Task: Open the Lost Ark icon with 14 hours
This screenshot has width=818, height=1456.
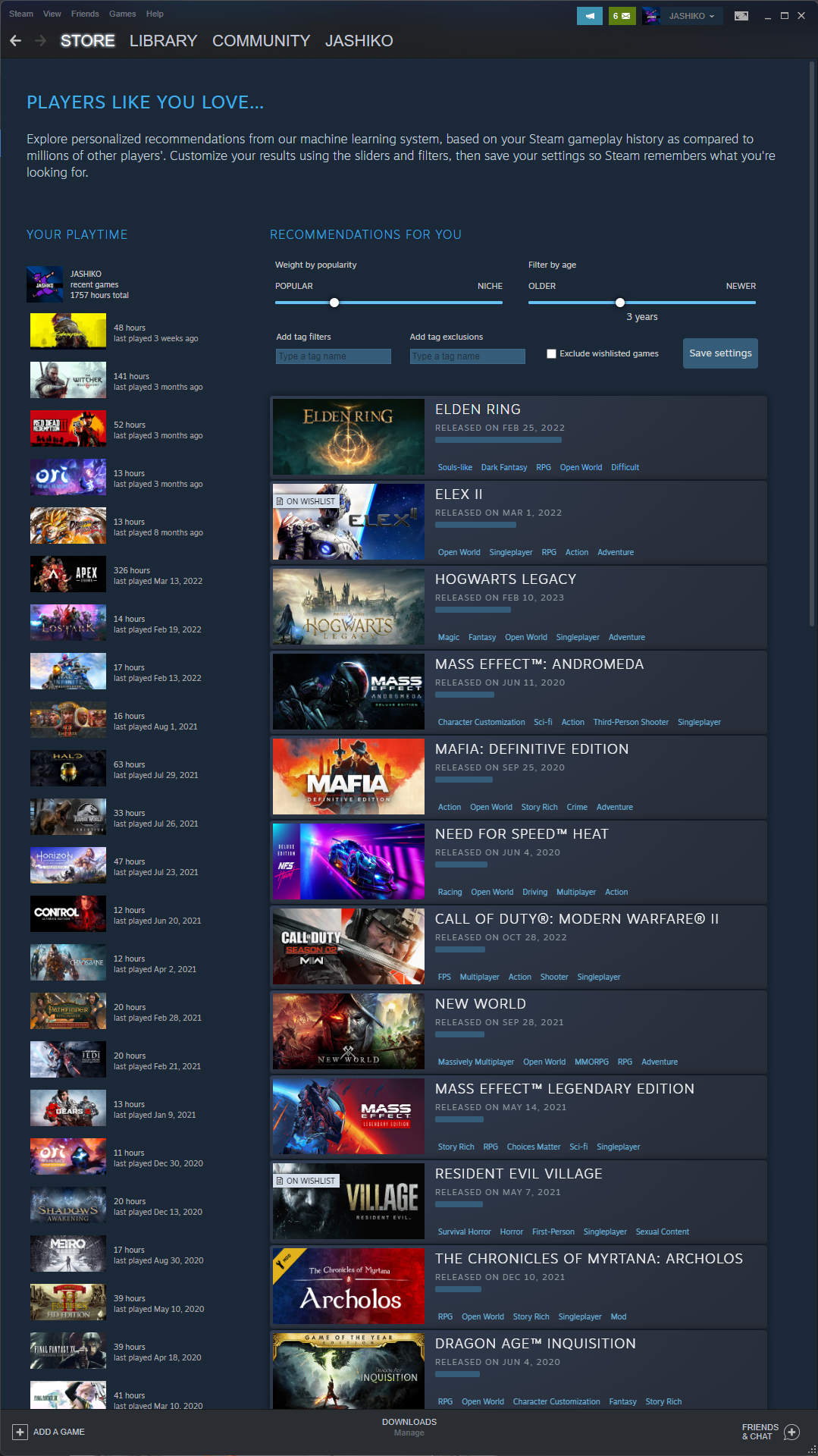Action: point(68,623)
